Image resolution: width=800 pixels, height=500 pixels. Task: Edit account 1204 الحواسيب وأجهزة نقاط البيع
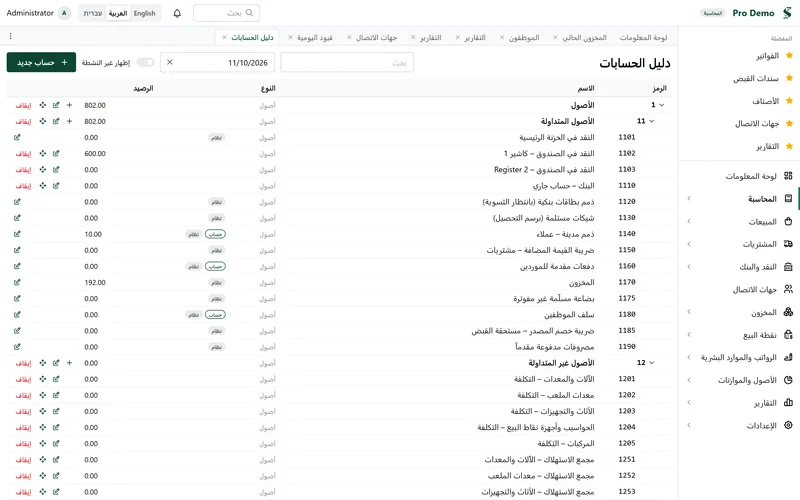click(56, 428)
